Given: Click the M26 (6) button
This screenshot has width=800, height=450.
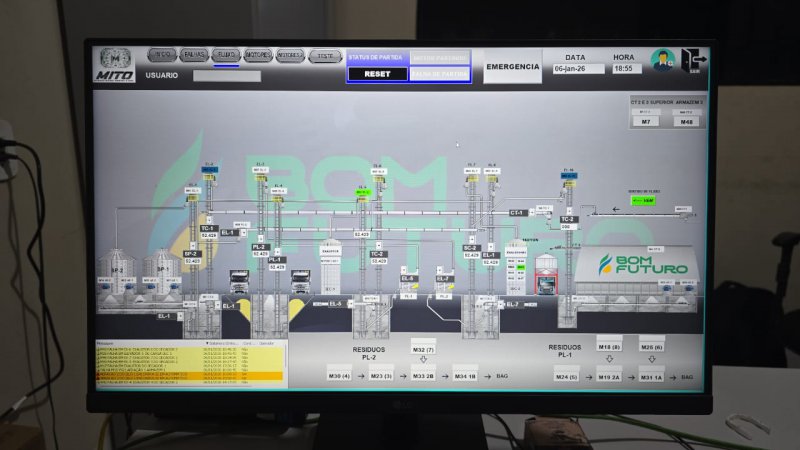Looking at the screenshot, I should click(x=652, y=345).
